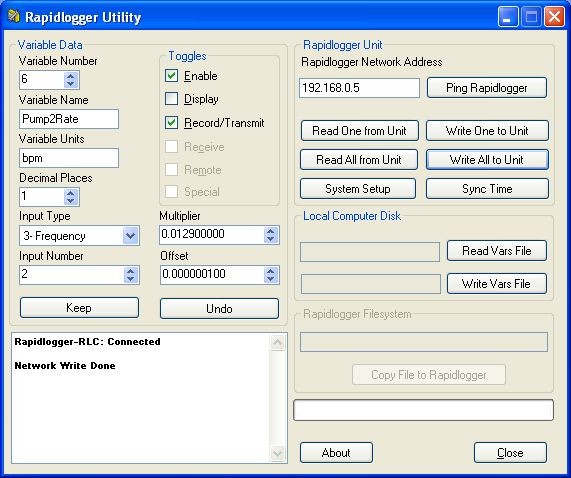
Task: Click the log scrollbar up arrow
Action: 277,343
